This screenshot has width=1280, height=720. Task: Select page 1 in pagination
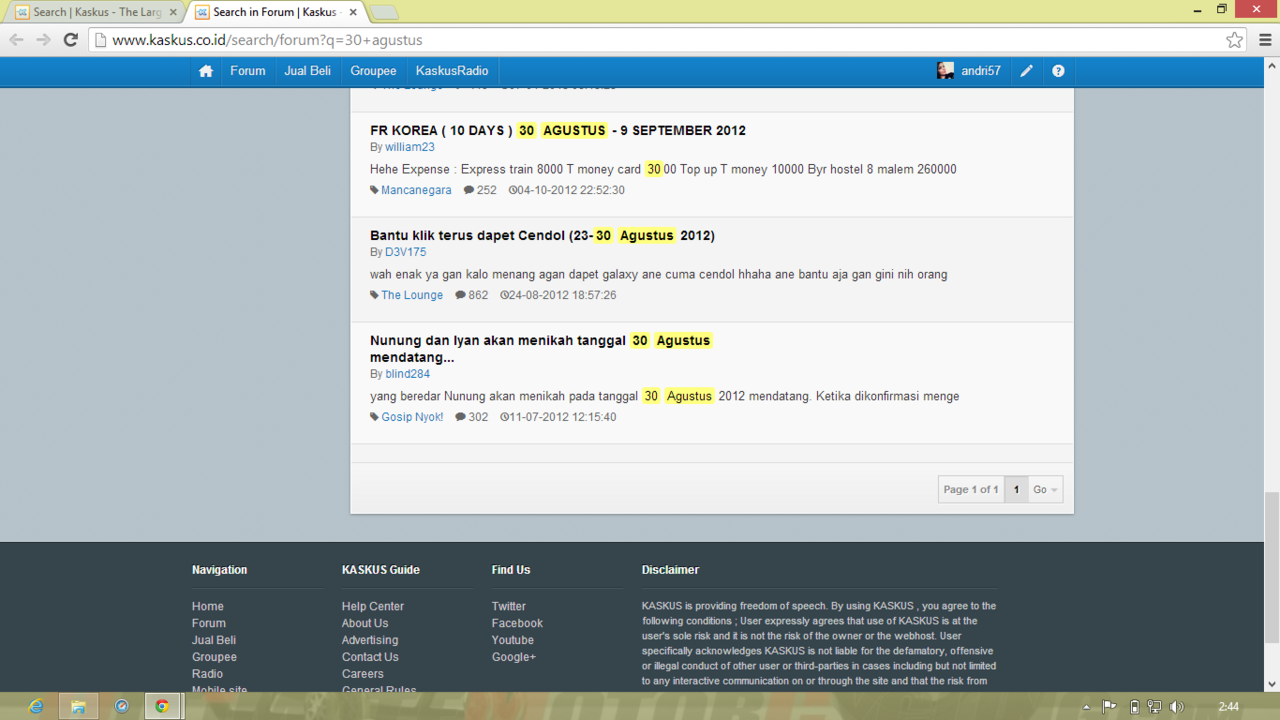[x=1016, y=489]
